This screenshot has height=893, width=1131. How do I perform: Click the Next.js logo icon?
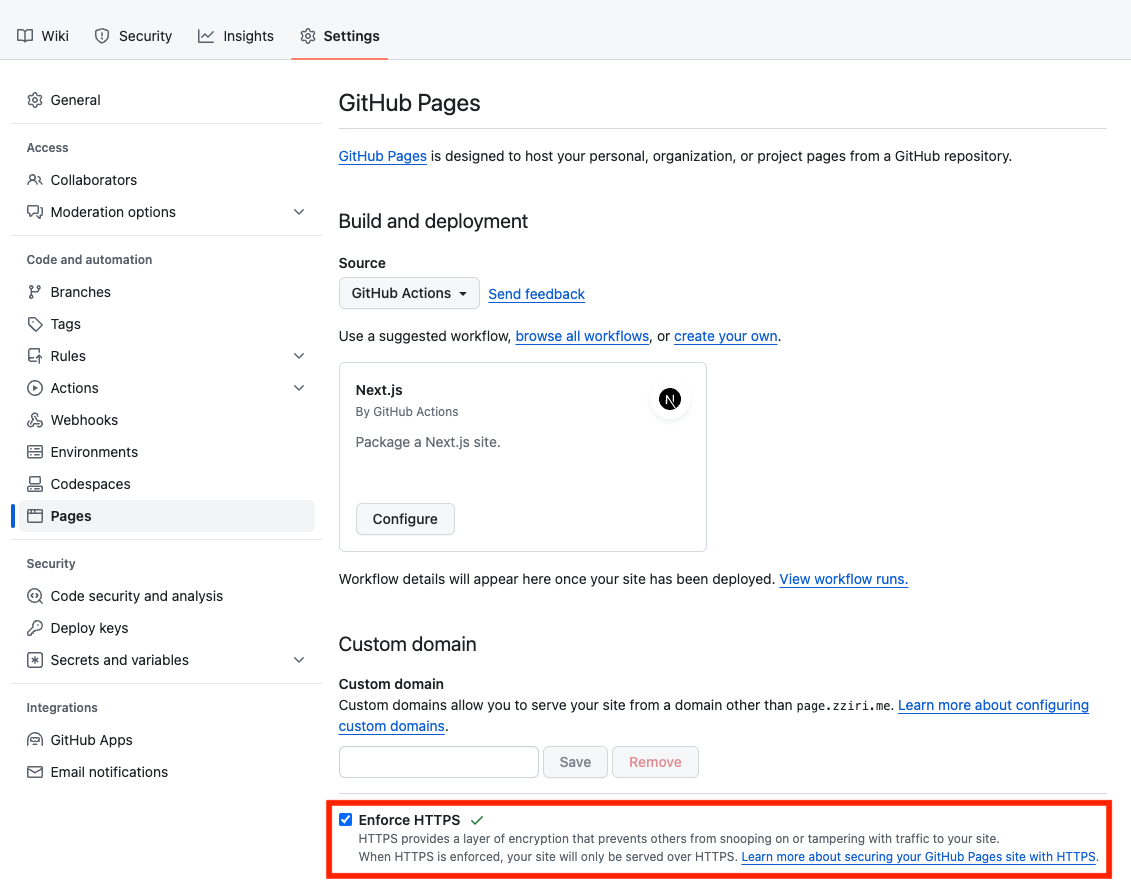coord(670,399)
